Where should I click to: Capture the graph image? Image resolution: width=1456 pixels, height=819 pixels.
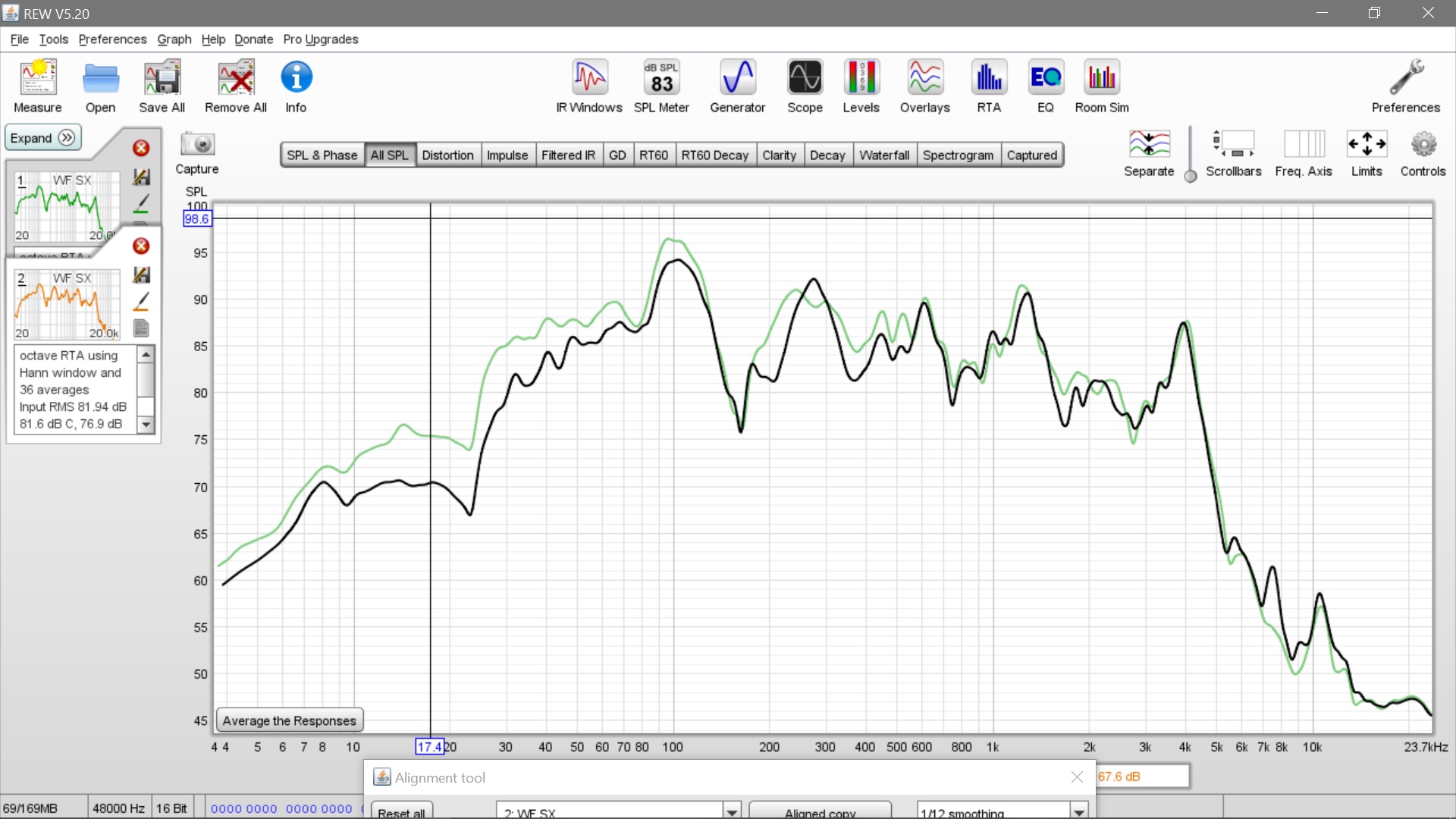tap(197, 153)
